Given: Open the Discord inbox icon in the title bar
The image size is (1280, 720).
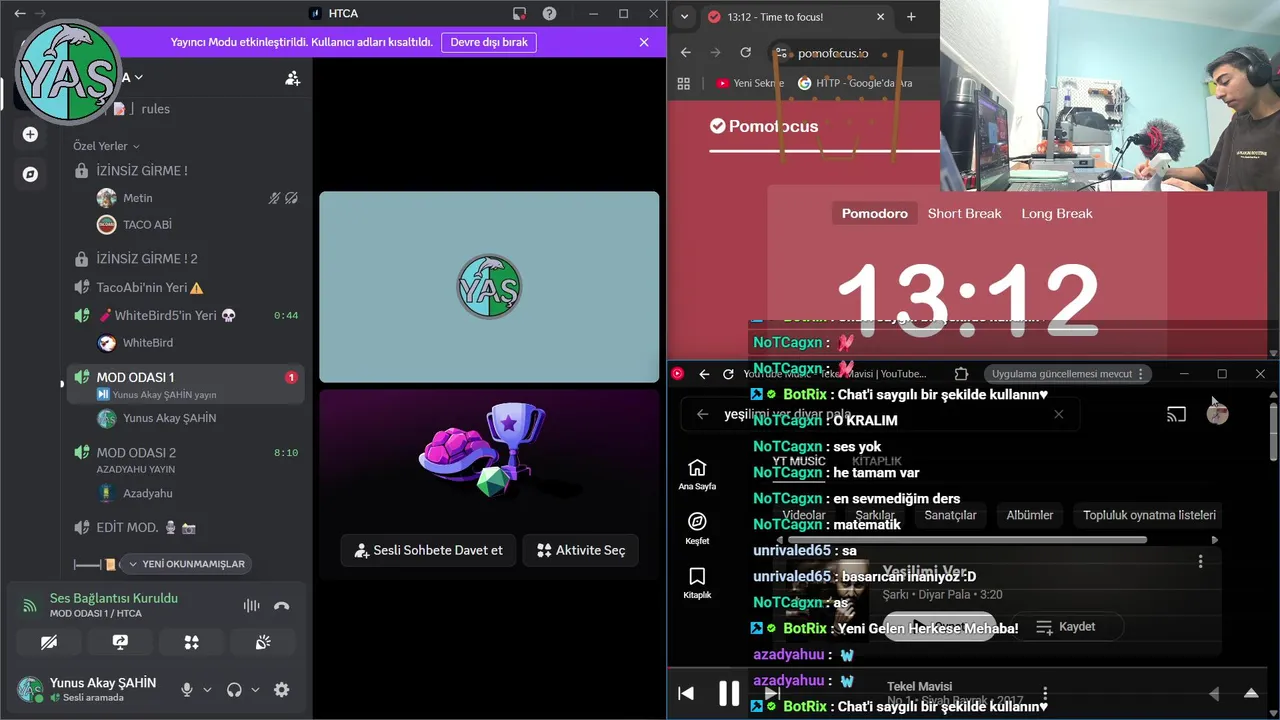Looking at the screenshot, I should [x=519, y=14].
